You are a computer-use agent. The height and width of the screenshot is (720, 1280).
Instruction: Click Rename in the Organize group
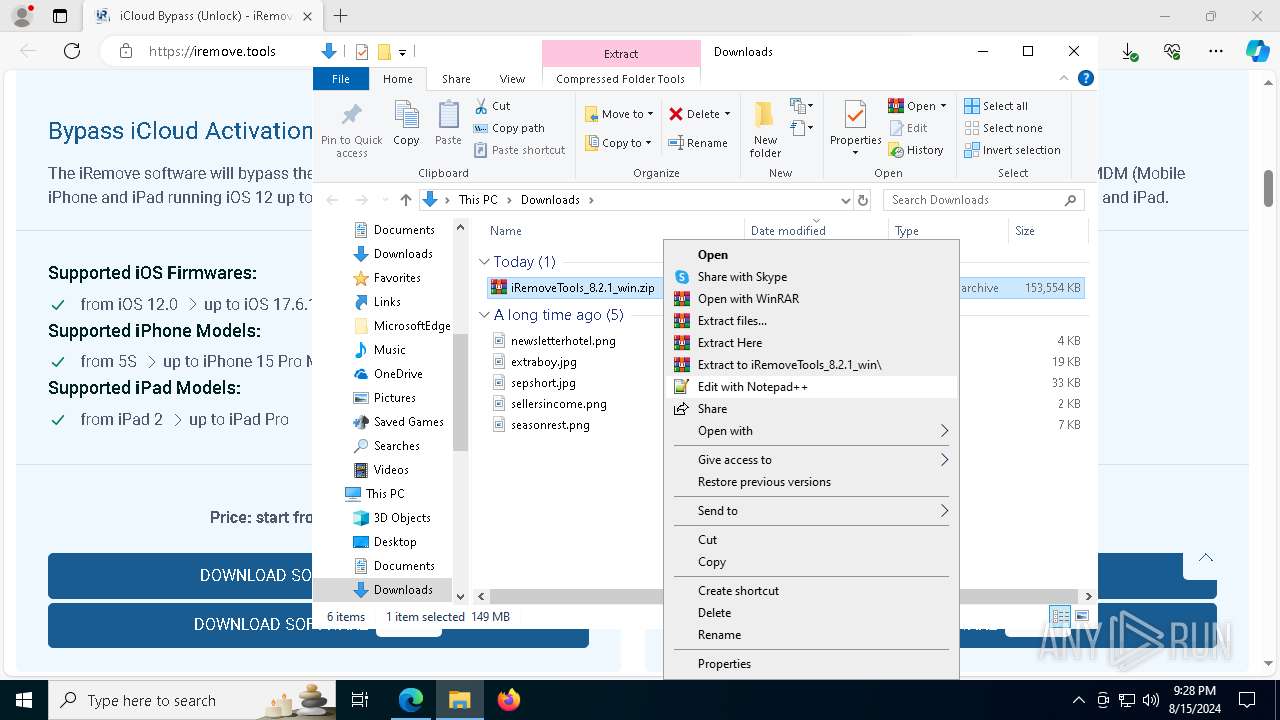[698, 143]
